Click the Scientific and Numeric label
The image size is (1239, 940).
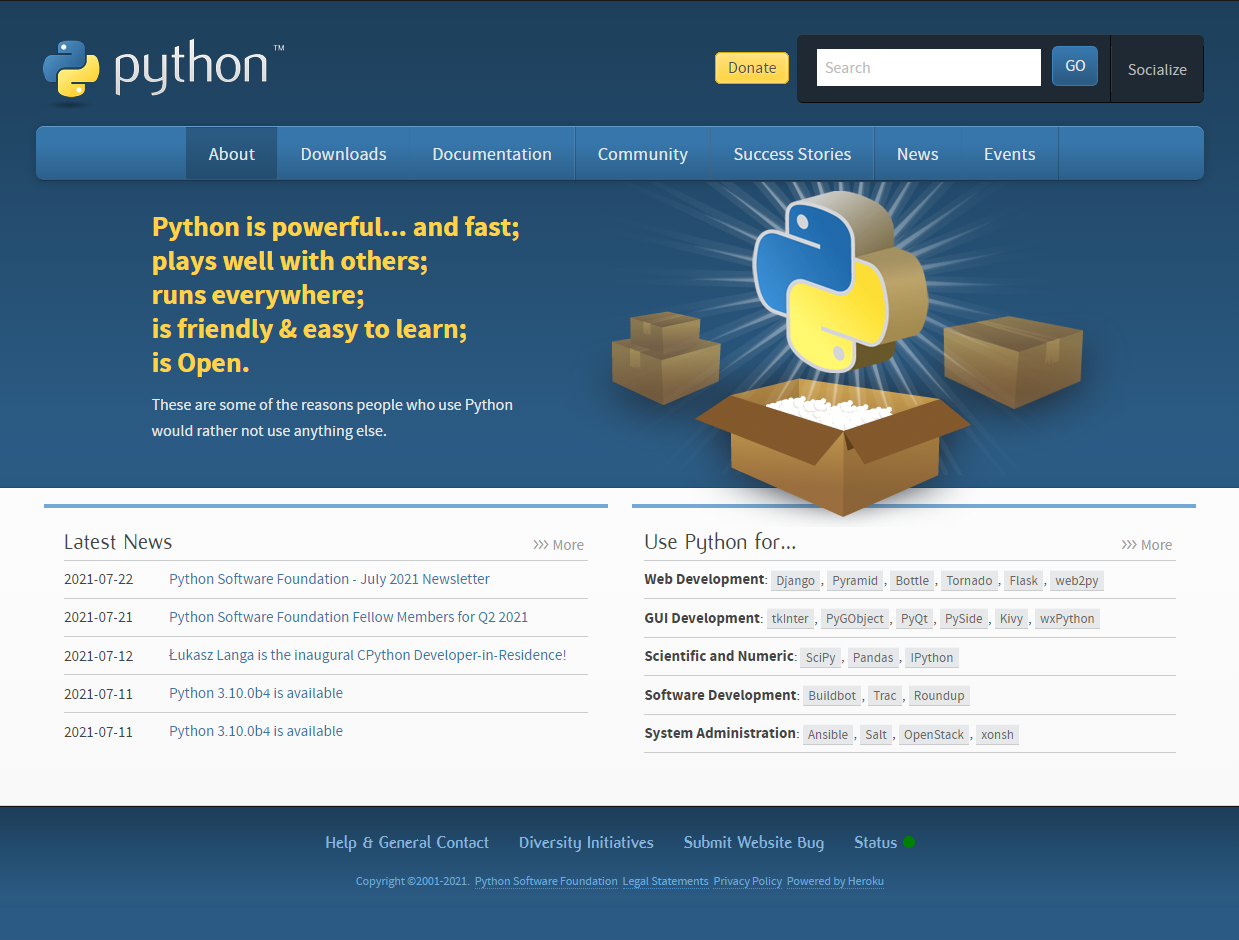click(719, 656)
